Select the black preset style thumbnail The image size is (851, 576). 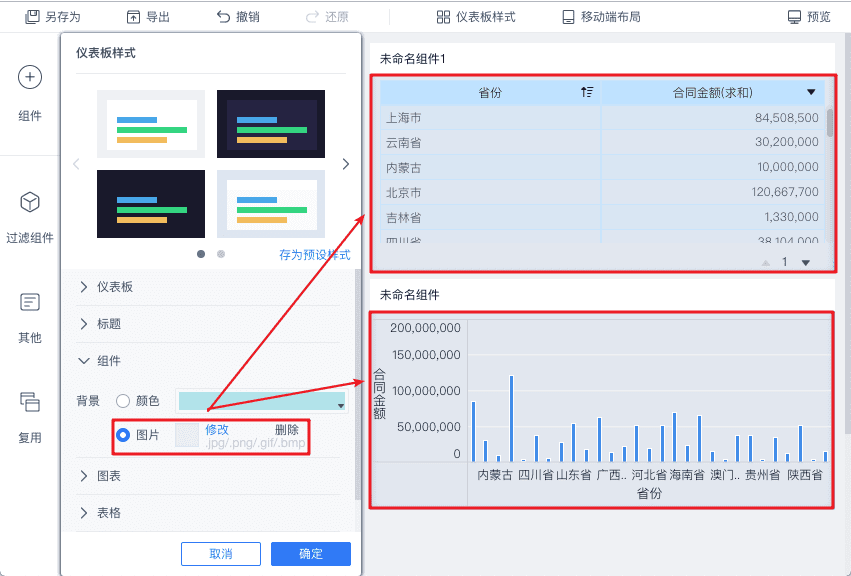[x=151, y=204]
